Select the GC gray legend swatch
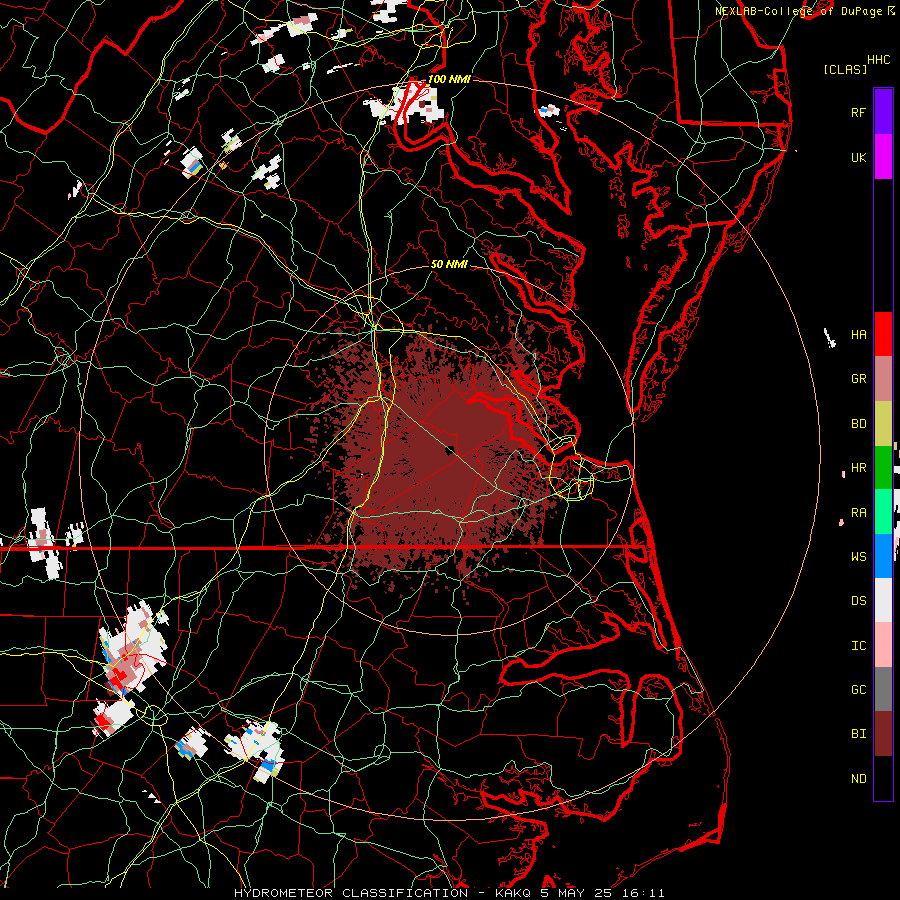This screenshot has height=900, width=900. (x=883, y=689)
